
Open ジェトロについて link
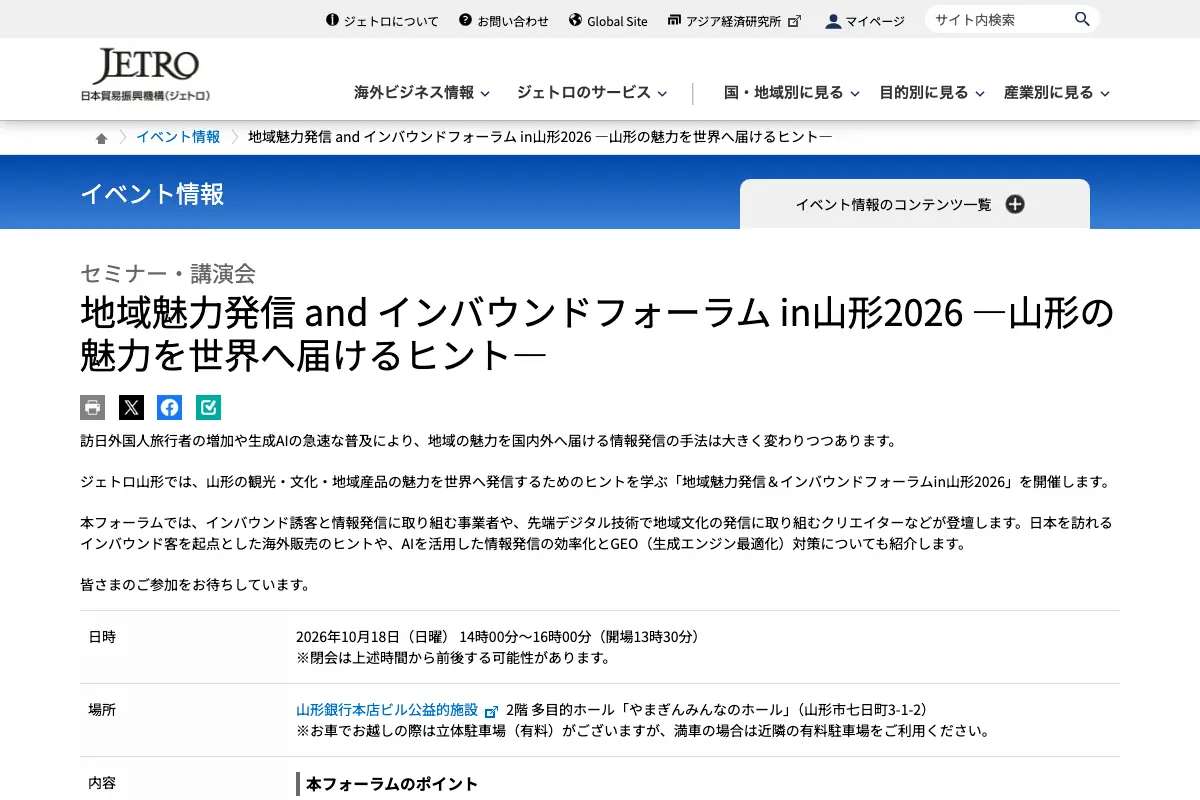pos(382,20)
